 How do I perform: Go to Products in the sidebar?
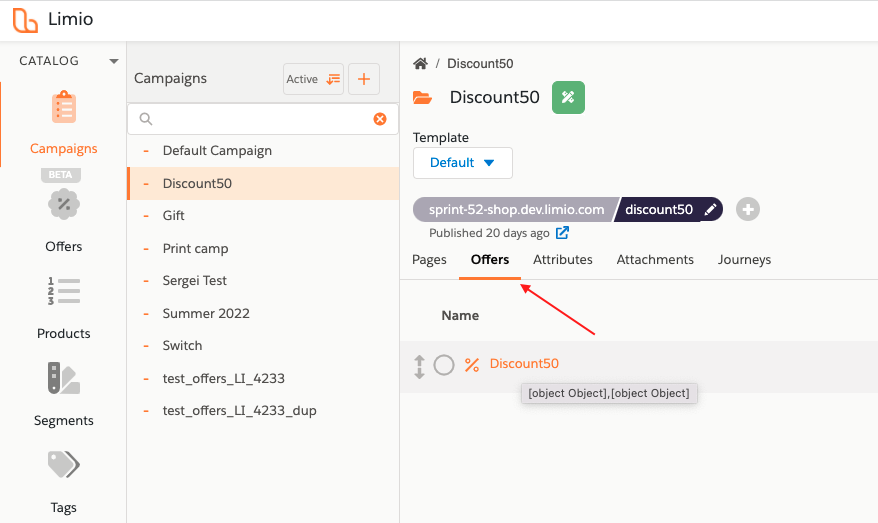click(x=63, y=308)
